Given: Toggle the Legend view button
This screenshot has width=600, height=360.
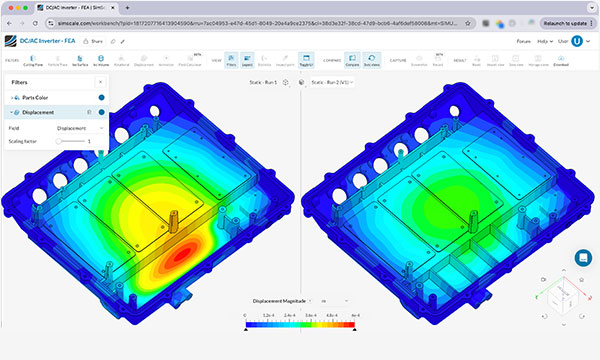Looking at the screenshot, I should coord(247,60).
